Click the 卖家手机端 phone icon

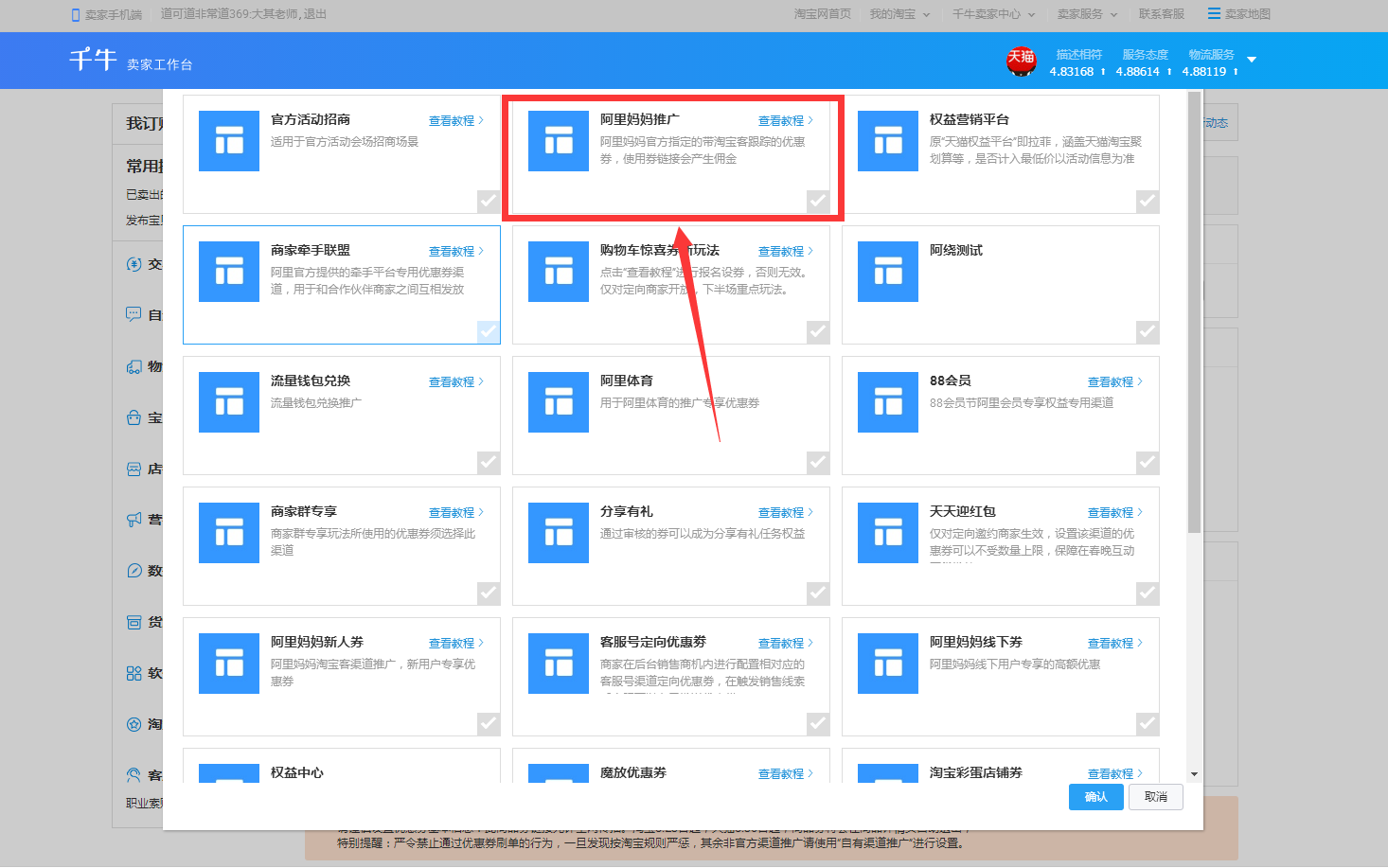click(76, 15)
